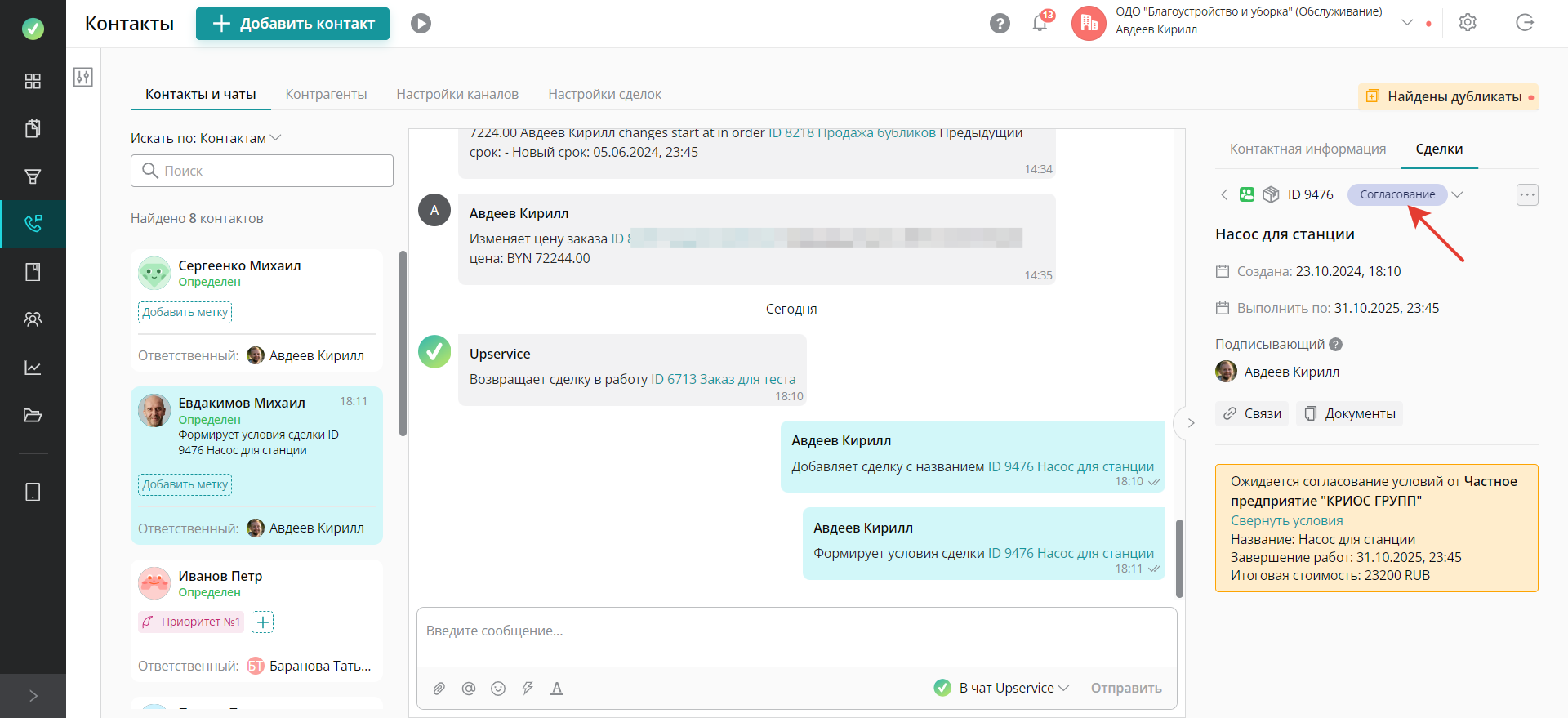
Task: Open the filter sliders panel icon
Action: pyautogui.click(x=82, y=78)
